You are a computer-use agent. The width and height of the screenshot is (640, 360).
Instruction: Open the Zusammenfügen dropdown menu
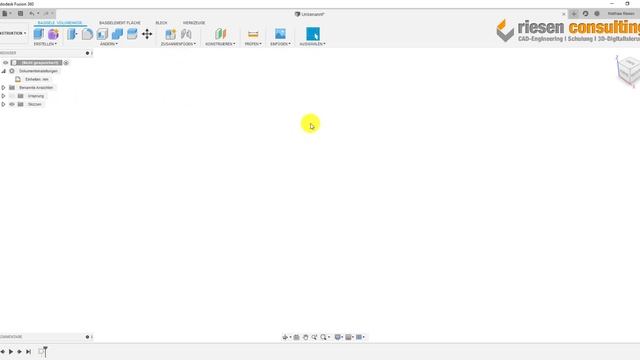(178, 44)
